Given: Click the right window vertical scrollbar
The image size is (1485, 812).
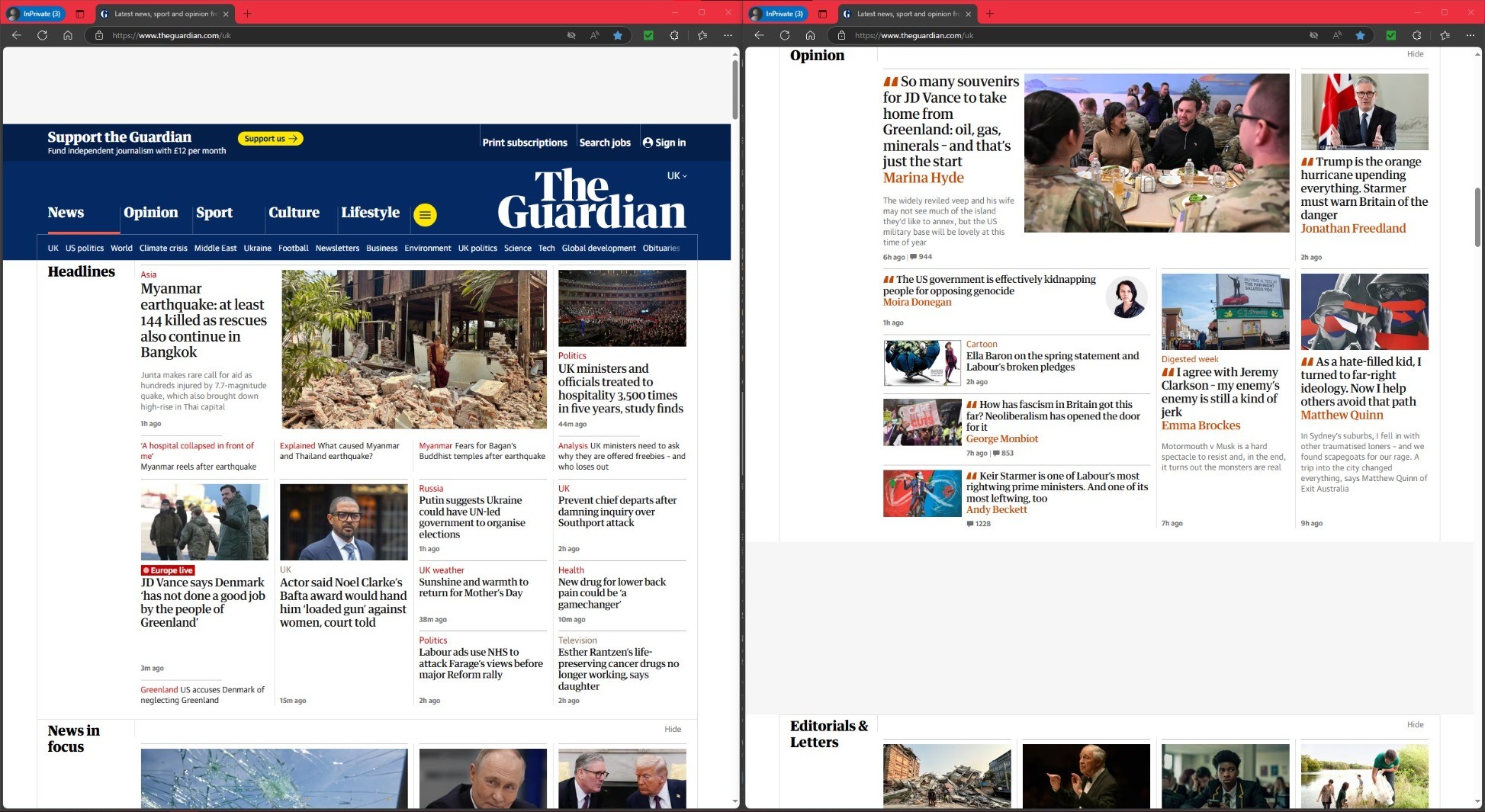Looking at the screenshot, I should click(1477, 217).
